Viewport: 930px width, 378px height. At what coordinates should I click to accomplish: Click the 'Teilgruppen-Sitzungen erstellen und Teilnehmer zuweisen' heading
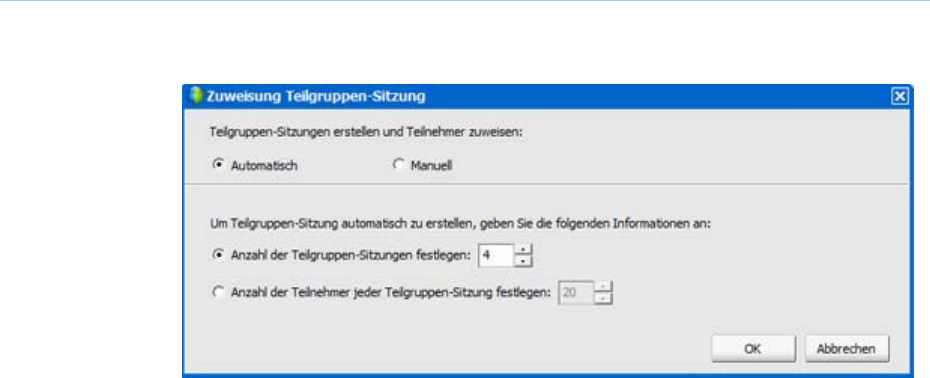coord(367,133)
